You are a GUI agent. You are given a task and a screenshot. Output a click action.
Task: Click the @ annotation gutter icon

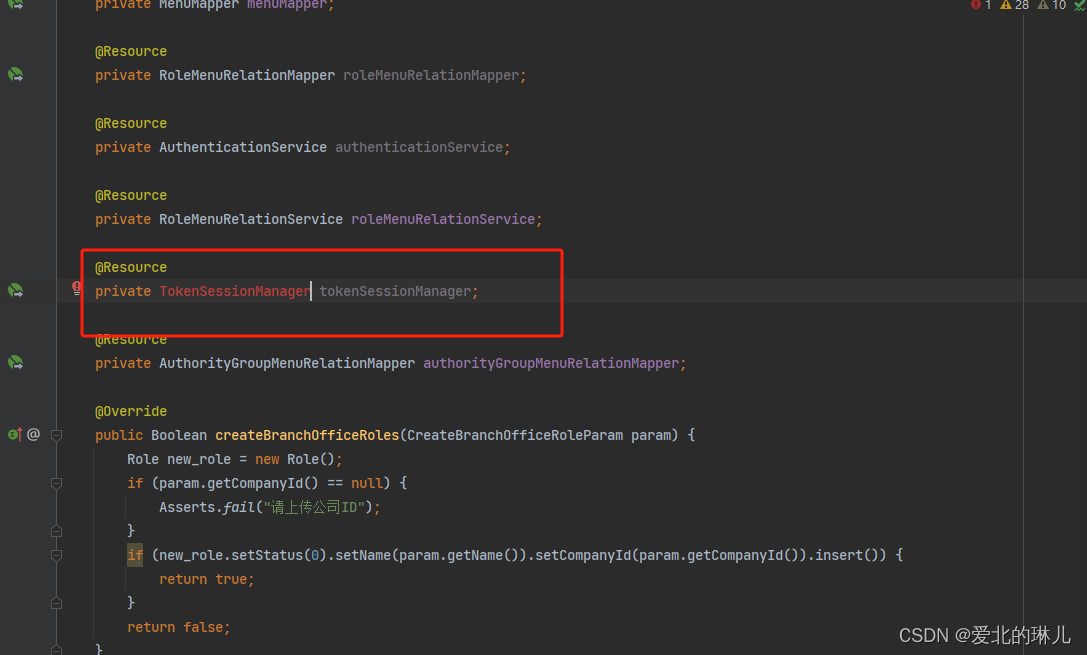click(x=33, y=435)
